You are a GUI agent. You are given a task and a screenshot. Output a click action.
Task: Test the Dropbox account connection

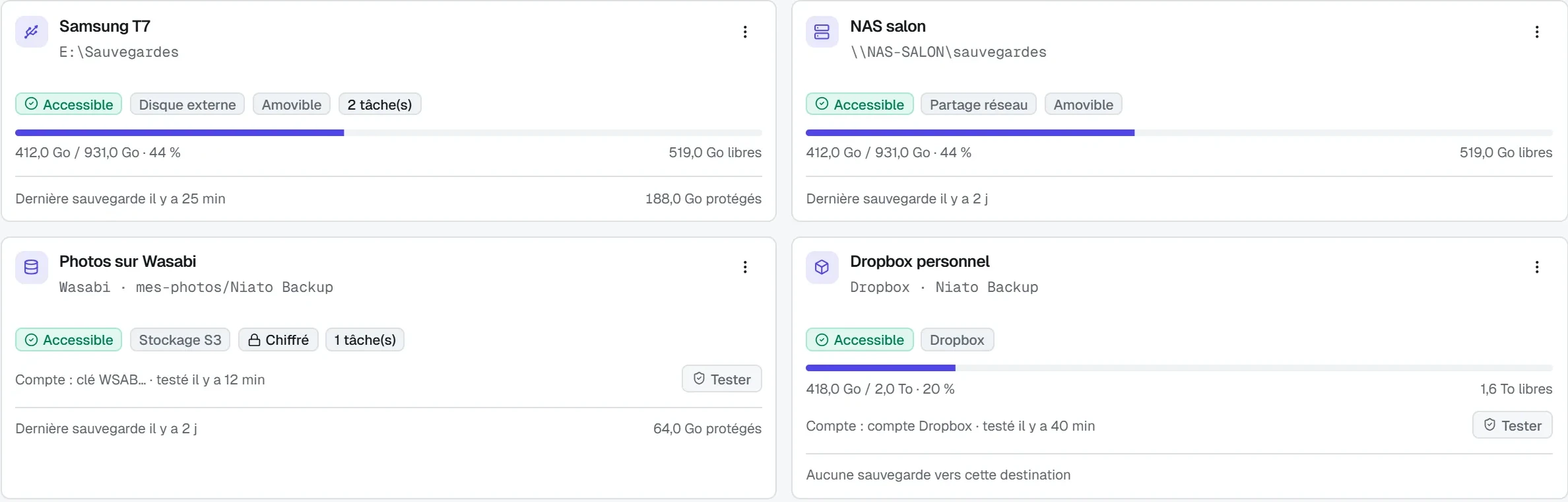coord(1513,425)
